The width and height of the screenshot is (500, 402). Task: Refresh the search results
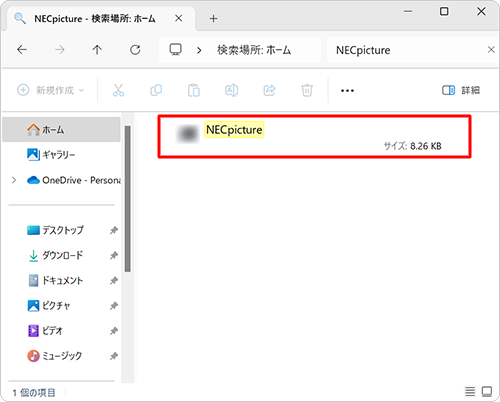click(x=135, y=50)
